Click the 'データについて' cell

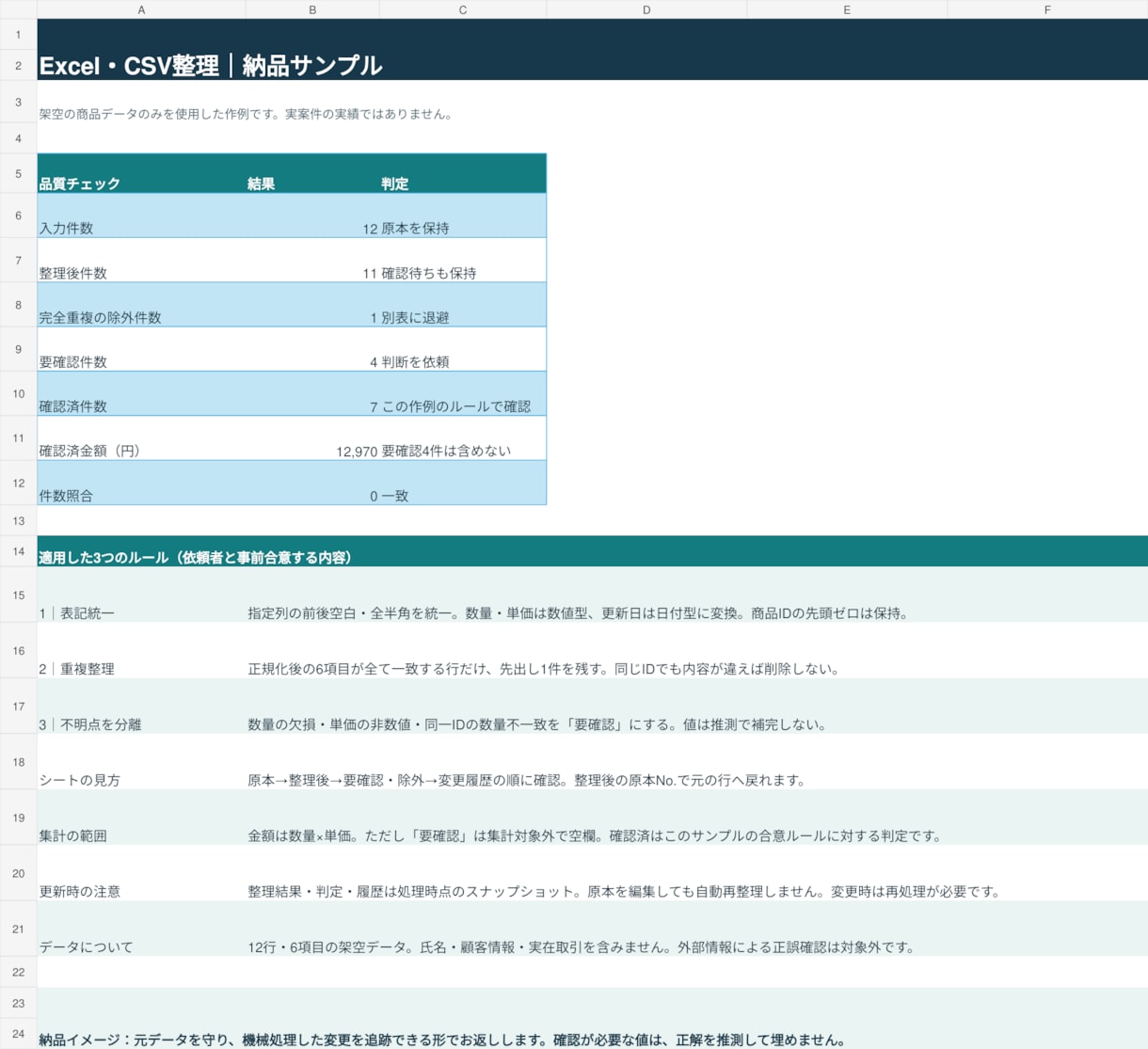pos(141,928)
